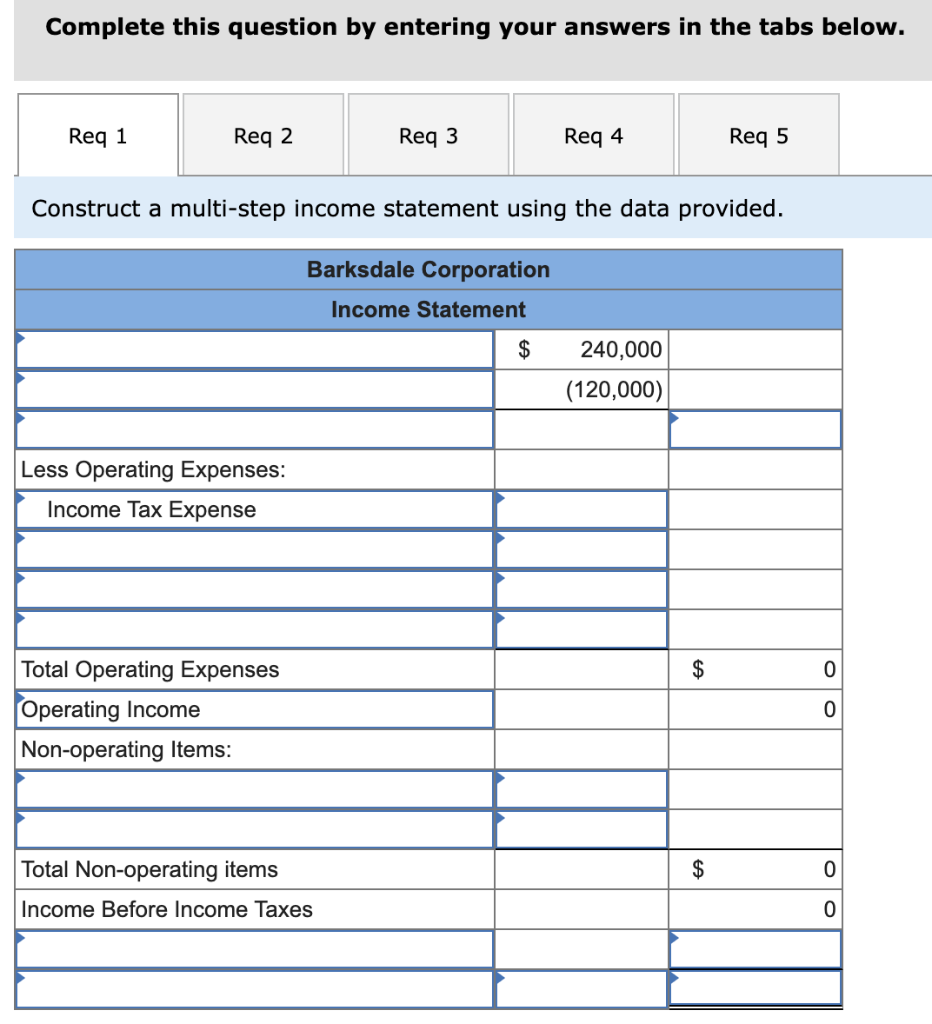This screenshot has width=932, height=1024.
Task: Click total field right below Income Before Income Taxes
Action: point(755,949)
